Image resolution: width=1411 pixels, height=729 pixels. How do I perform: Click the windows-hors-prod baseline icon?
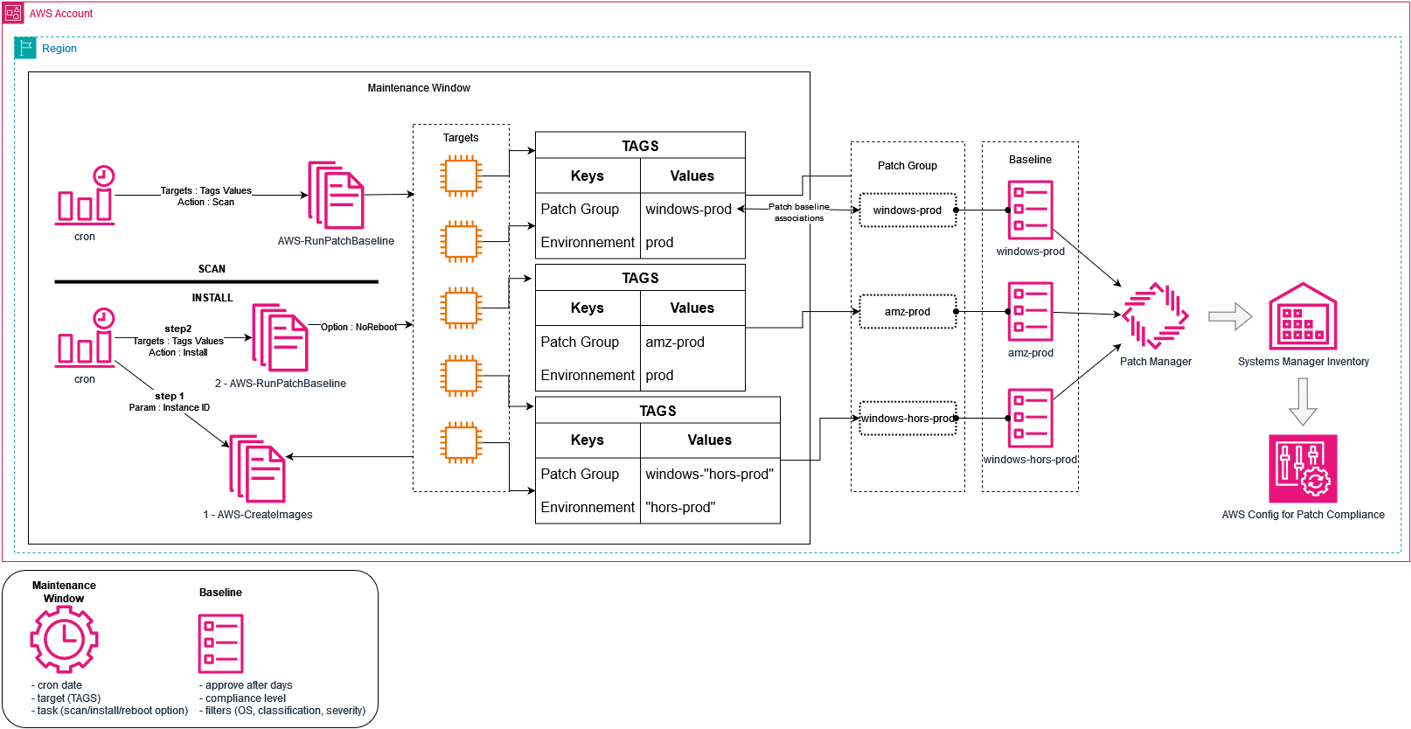click(1030, 418)
